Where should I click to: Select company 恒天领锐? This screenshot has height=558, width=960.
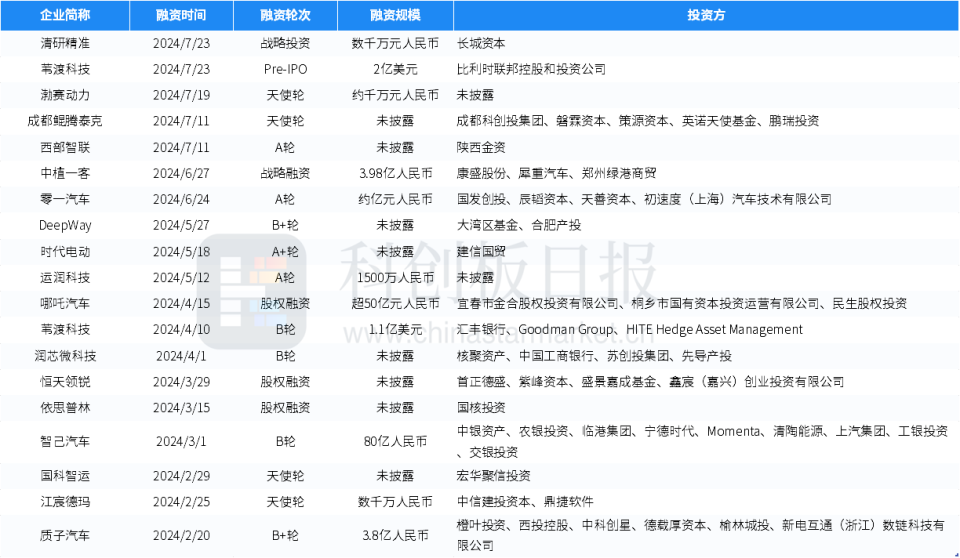click(x=65, y=382)
